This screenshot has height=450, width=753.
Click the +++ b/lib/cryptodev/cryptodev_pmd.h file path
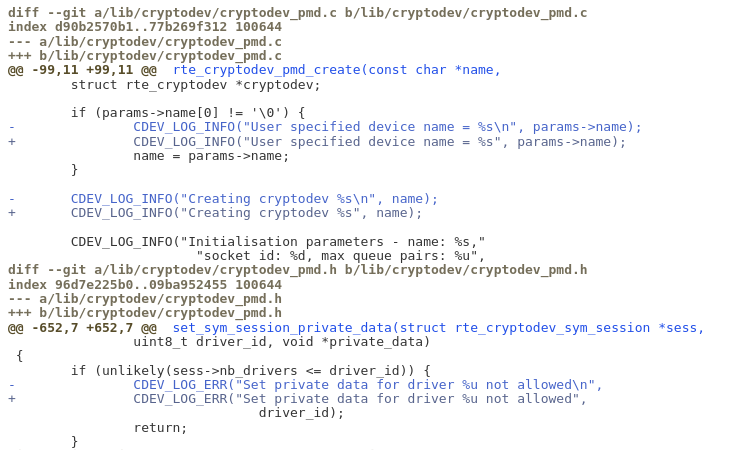[x=144, y=313]
